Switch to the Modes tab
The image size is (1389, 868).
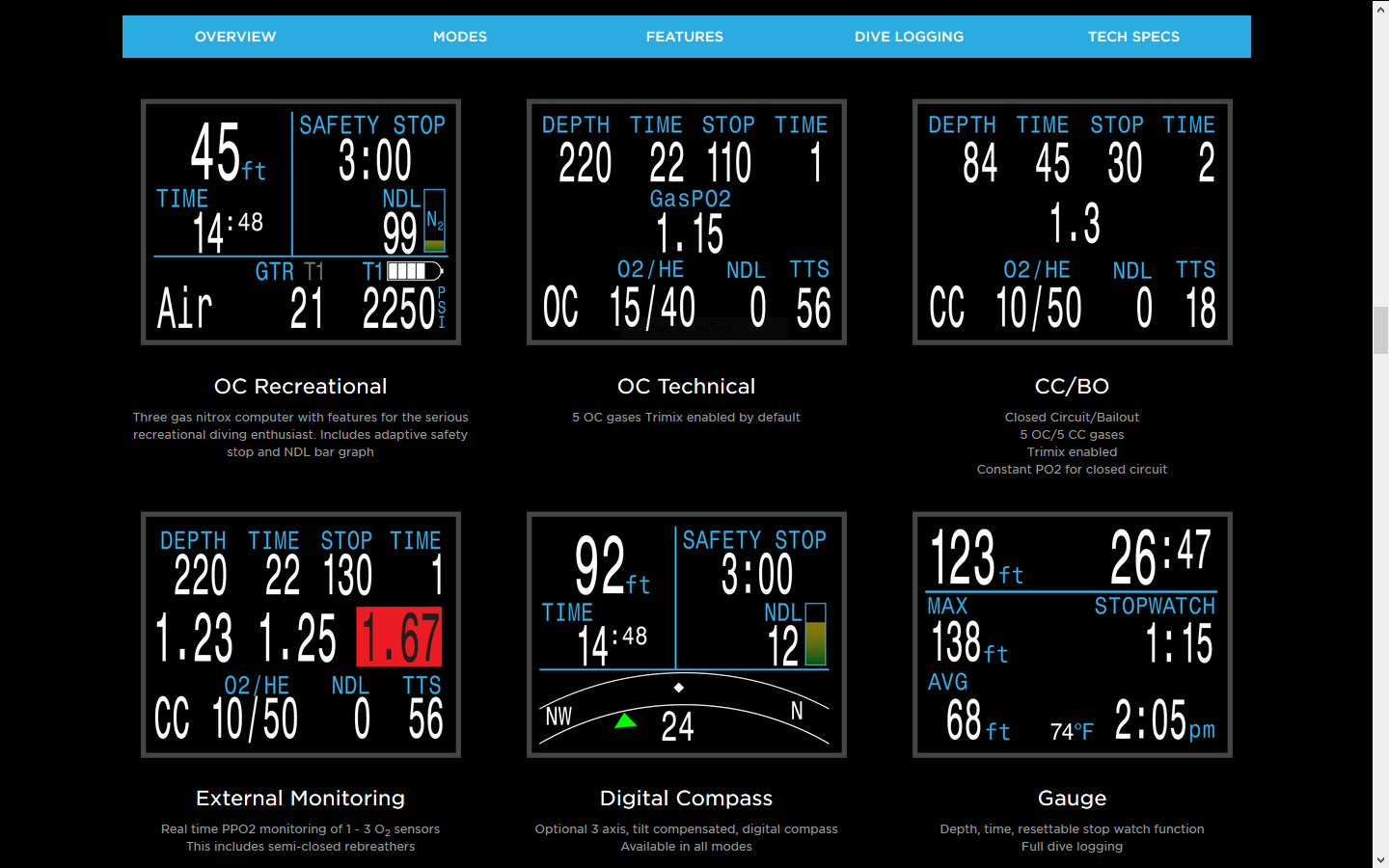coord(460,37)
